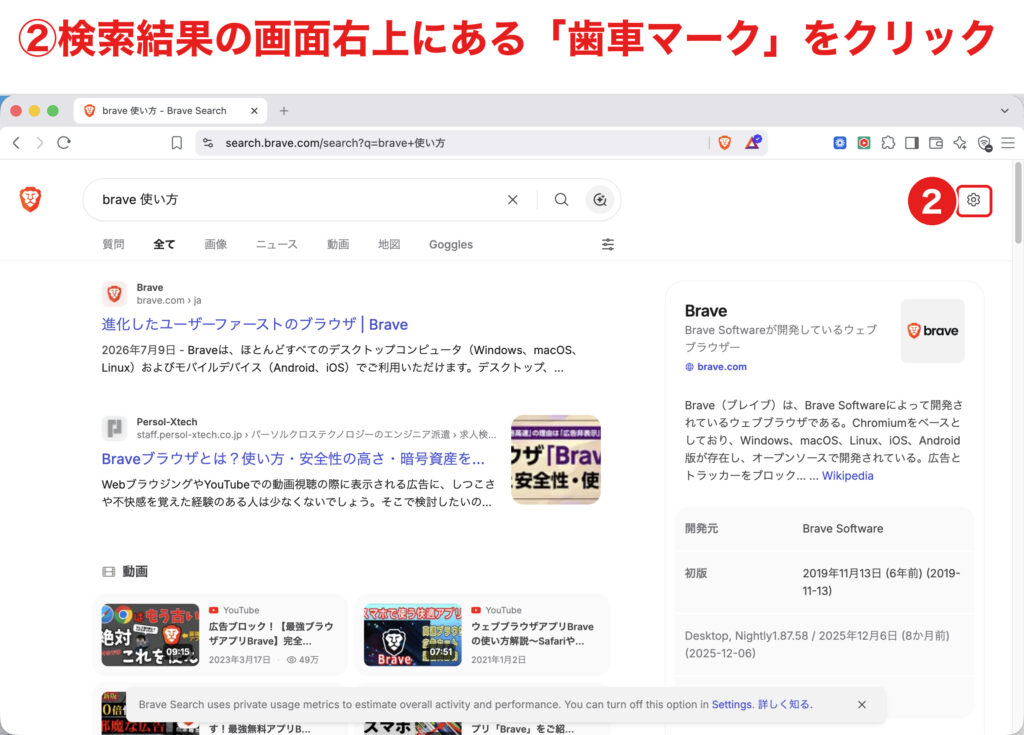The width and height of the screenshot is (1024, 735).
Task: Open a new tab with plus button
Action: click(x=283, y=111)
